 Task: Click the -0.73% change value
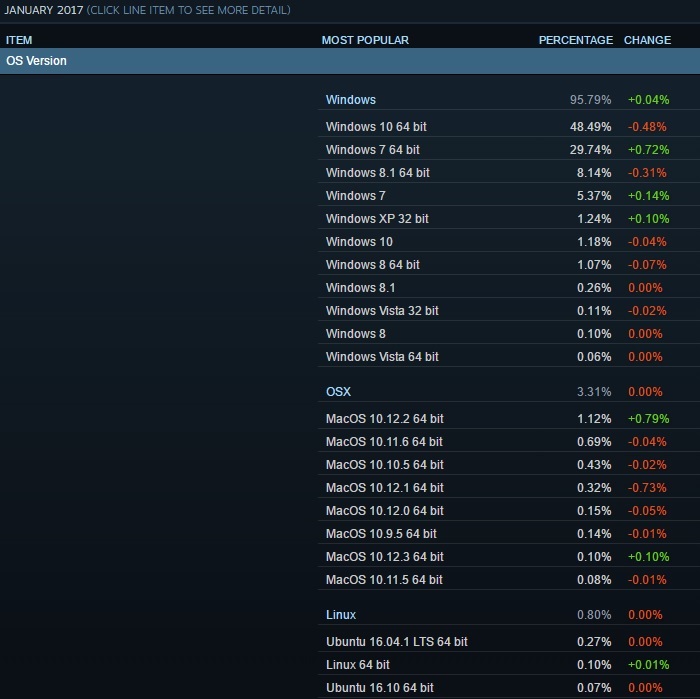[647, 488]
